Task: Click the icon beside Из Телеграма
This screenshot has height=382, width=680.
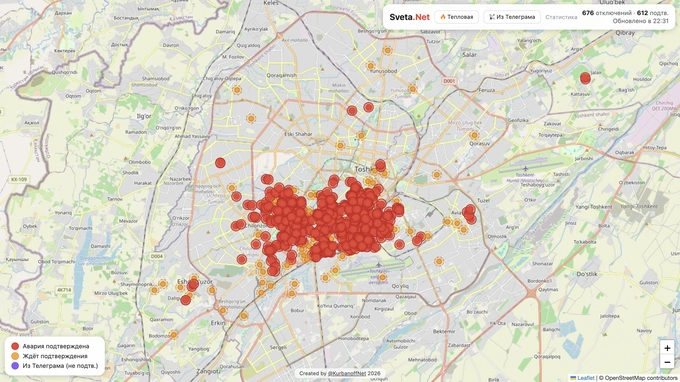Action: [492, 17]
